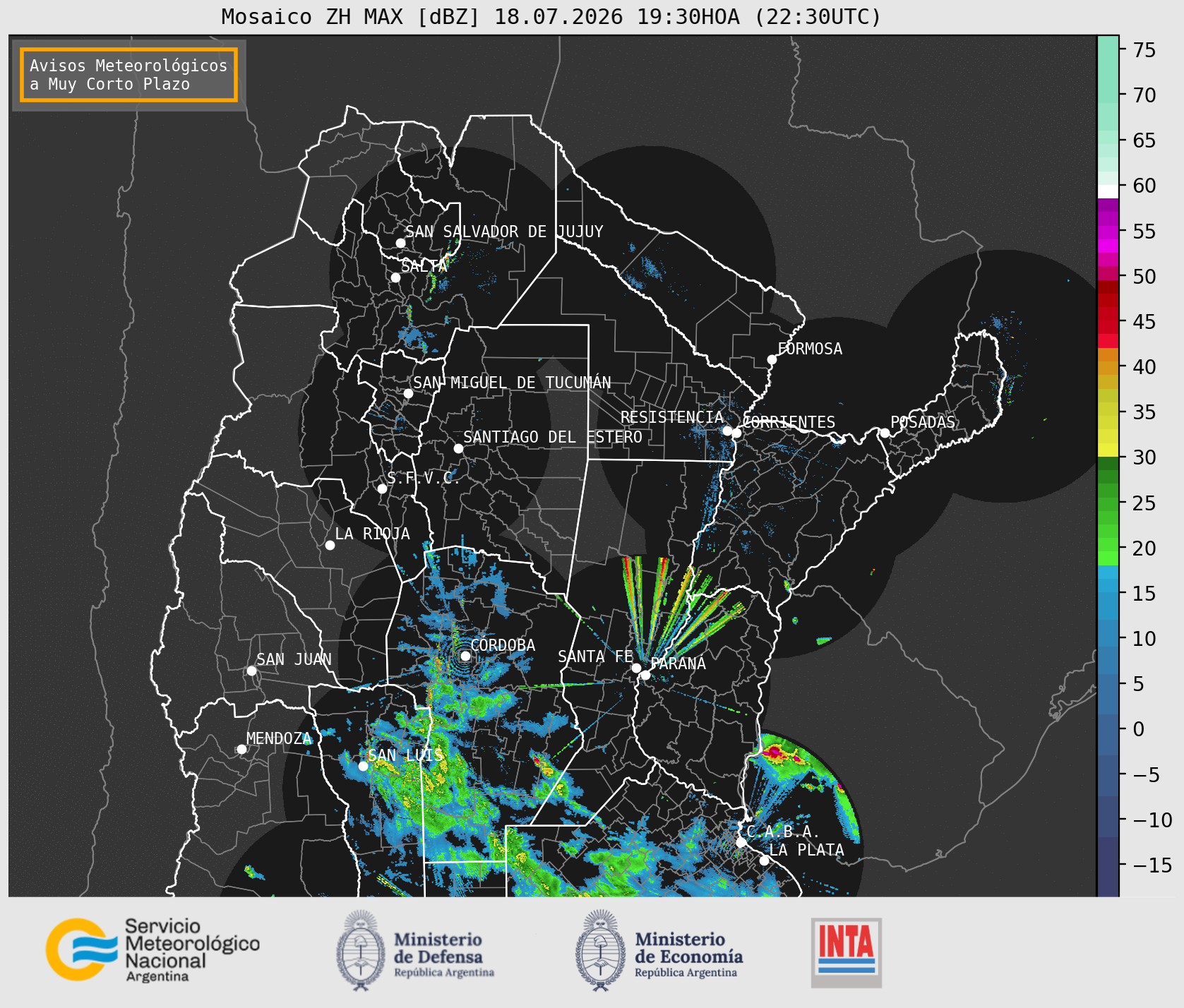Click the Servicio Meteorológico Nacional logo
The image size is (1184, 1008).
tap(153, 949)
